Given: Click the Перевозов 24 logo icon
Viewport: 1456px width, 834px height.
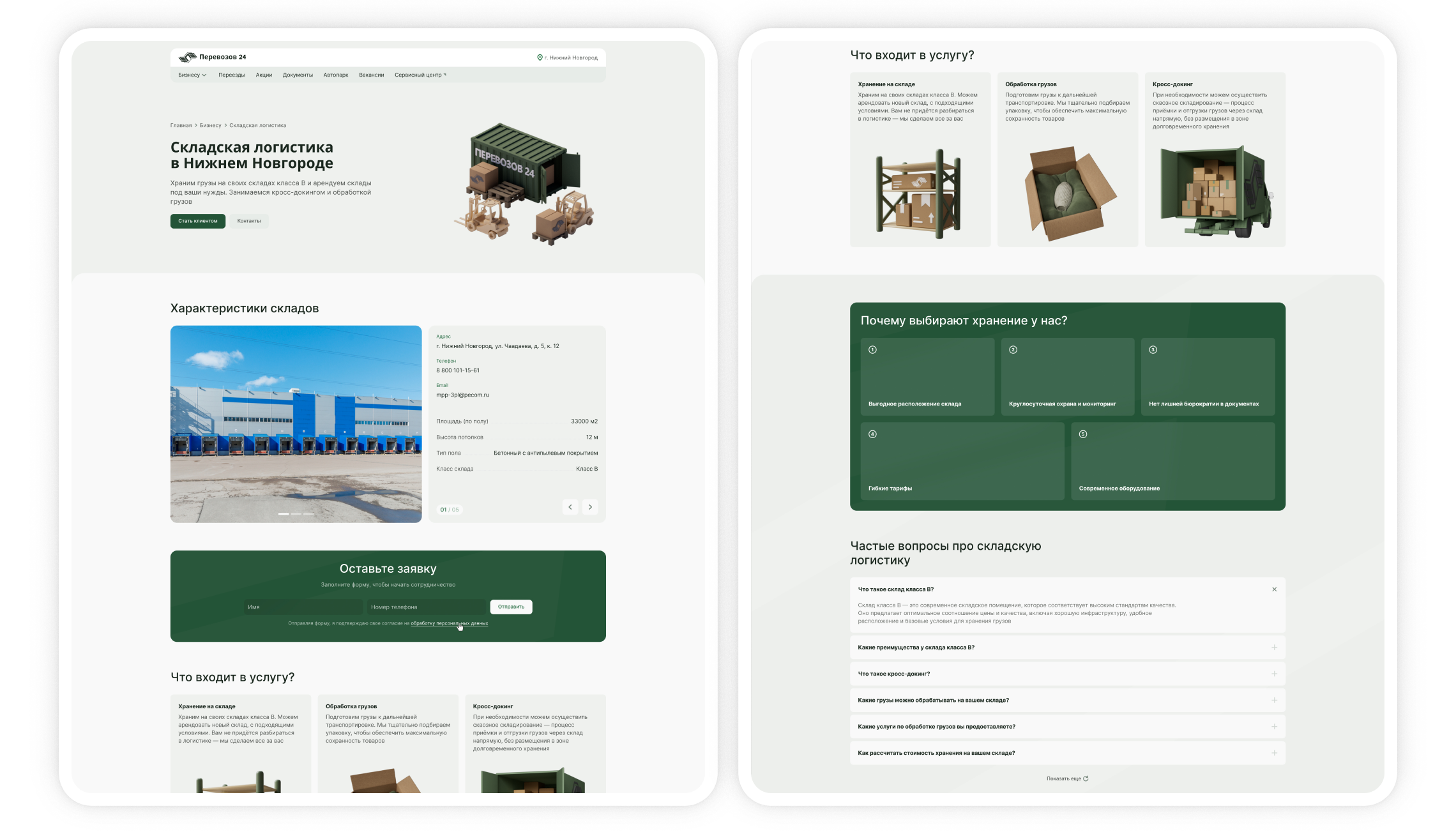Looking at the screenshot, I should (x=187, y=57).
